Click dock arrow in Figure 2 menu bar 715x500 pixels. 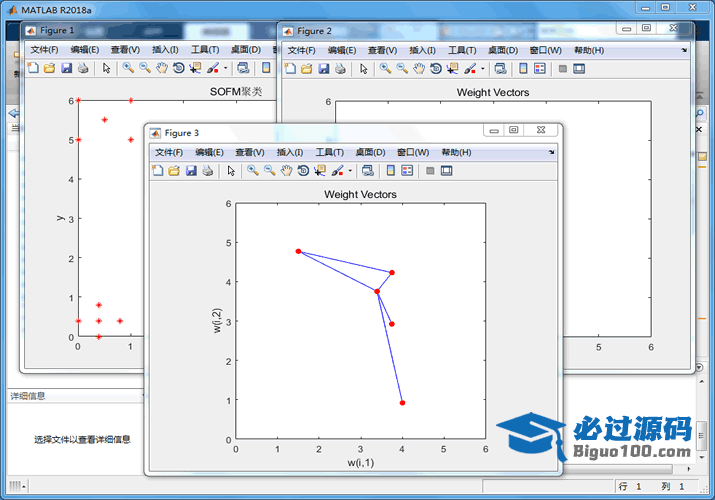coord(684,50)
